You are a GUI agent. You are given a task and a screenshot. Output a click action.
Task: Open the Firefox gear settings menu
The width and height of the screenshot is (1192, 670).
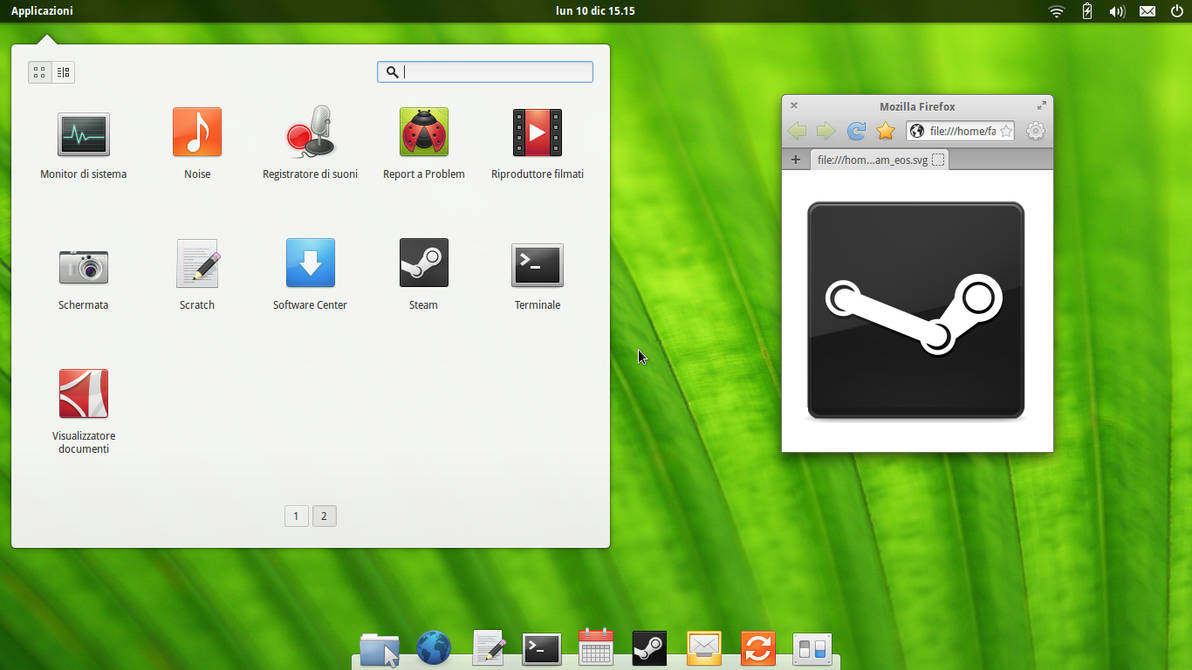1035,130
